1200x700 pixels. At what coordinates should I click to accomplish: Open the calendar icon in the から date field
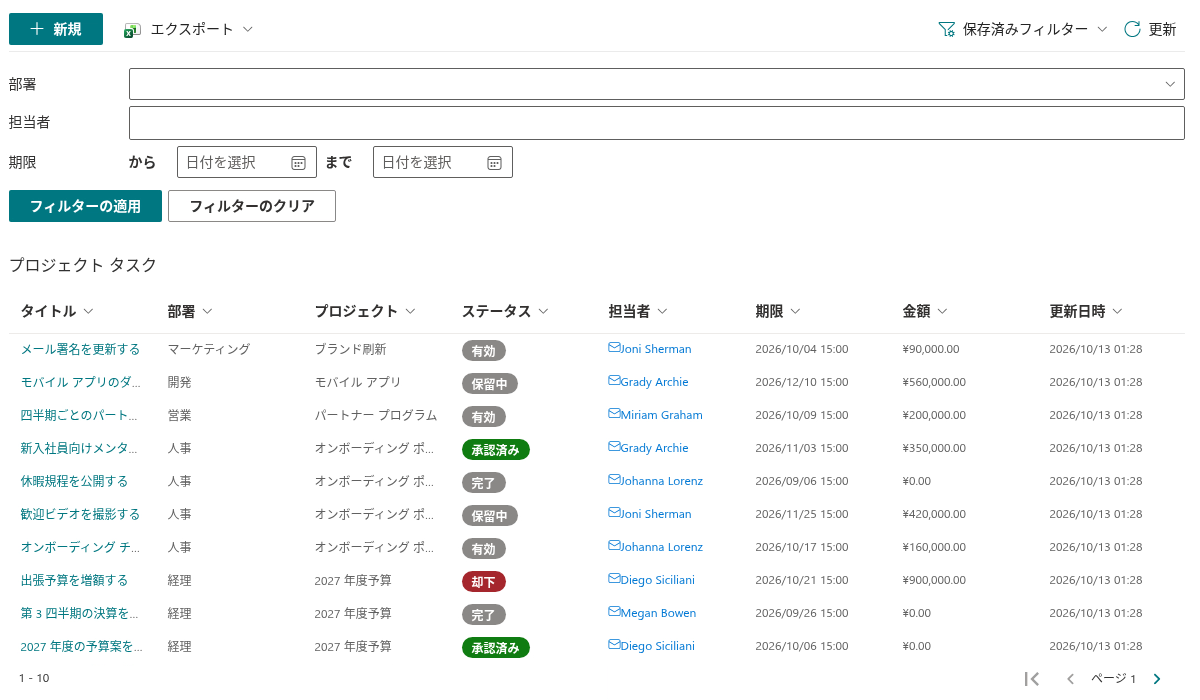298,163
